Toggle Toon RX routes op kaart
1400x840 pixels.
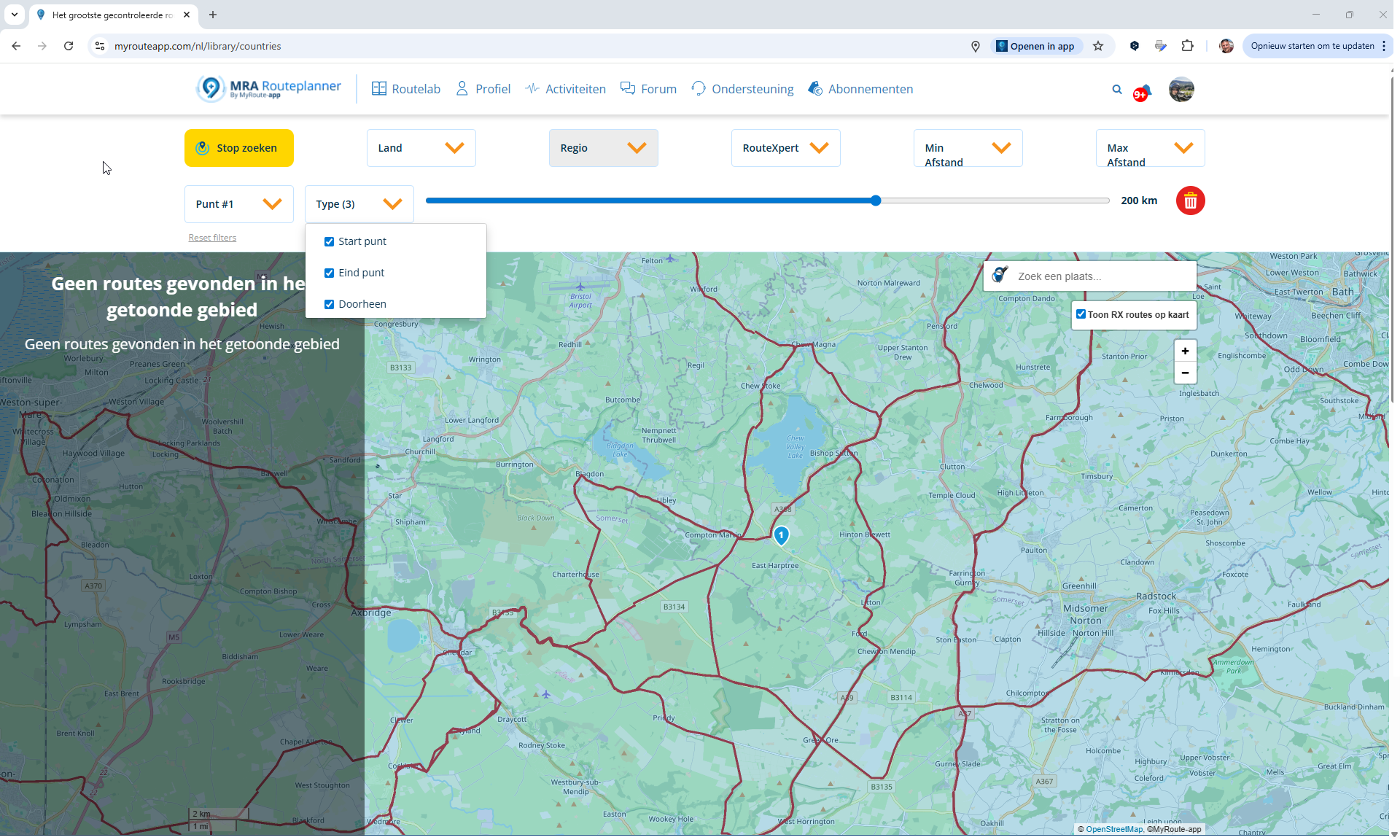[x=1081, y=314]
